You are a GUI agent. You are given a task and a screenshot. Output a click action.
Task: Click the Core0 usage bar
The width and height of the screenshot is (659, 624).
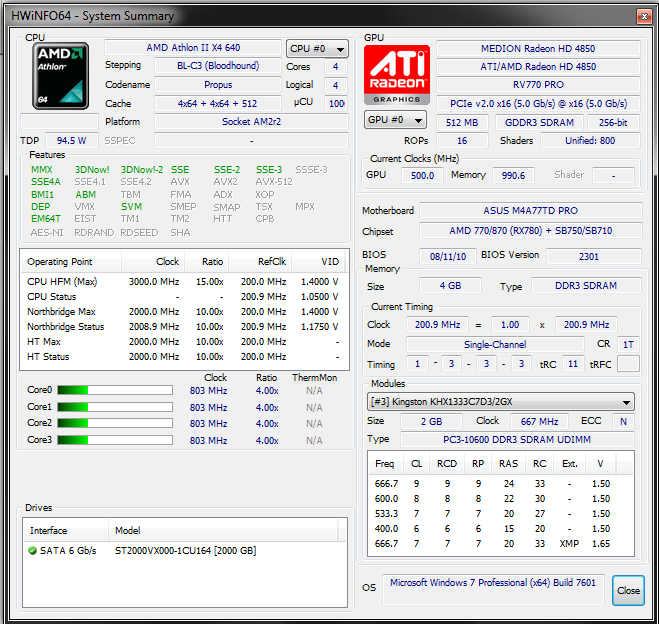(115, 390)
